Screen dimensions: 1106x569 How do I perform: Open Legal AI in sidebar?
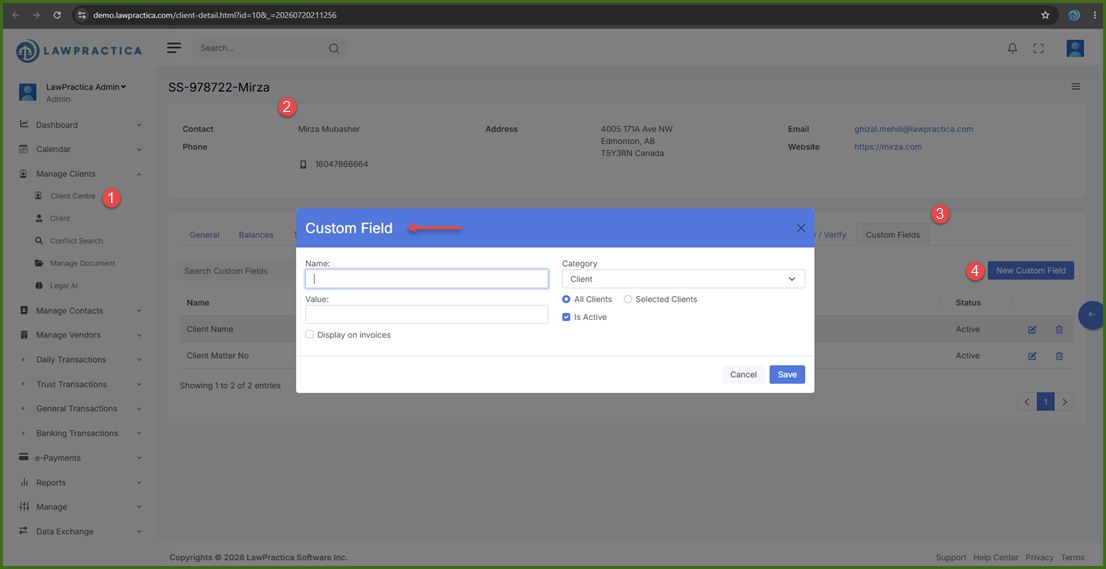[x=65, y=286]
